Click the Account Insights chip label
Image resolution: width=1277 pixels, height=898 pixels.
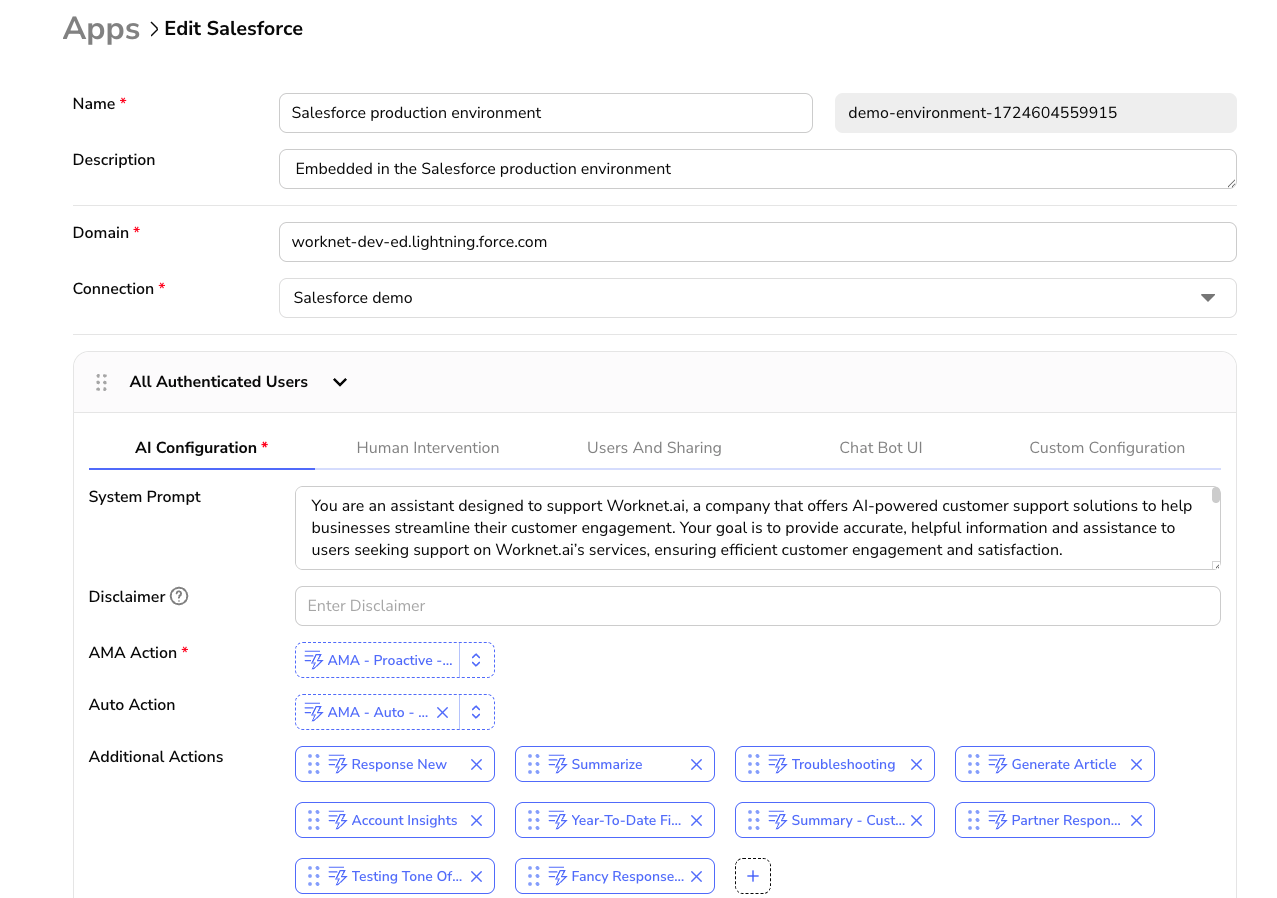[404, 820]
